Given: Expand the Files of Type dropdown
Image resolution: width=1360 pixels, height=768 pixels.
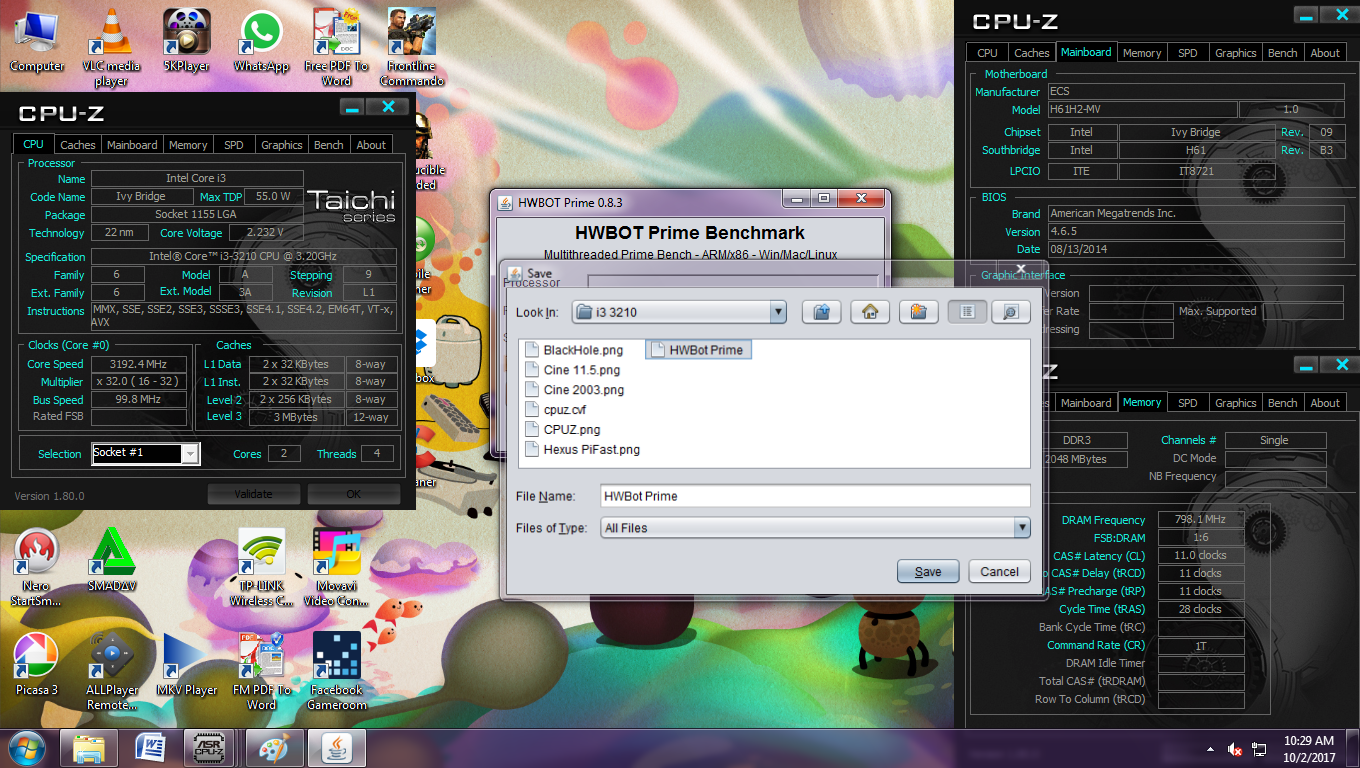Looking at the screenshot, I should coord(1021,527).
